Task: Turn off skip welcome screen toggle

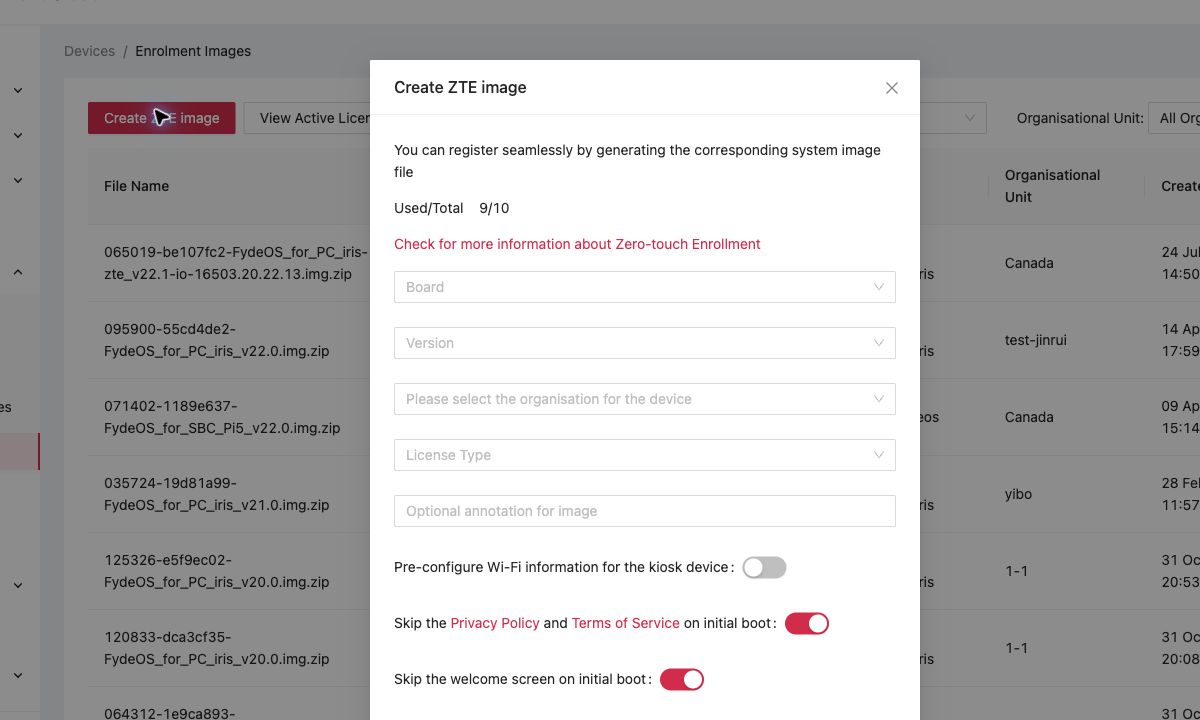Action: [x=682, y=680]
